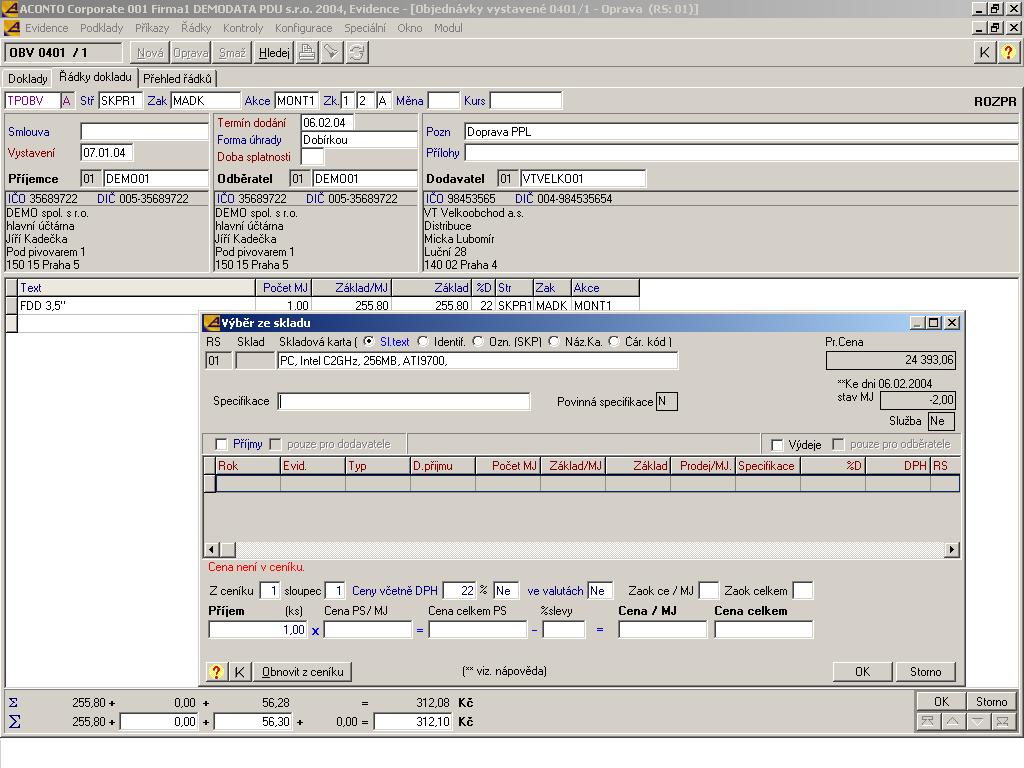
Task: Click Storno in Výběr ze skladu dialog
Action: pos(925,672)
